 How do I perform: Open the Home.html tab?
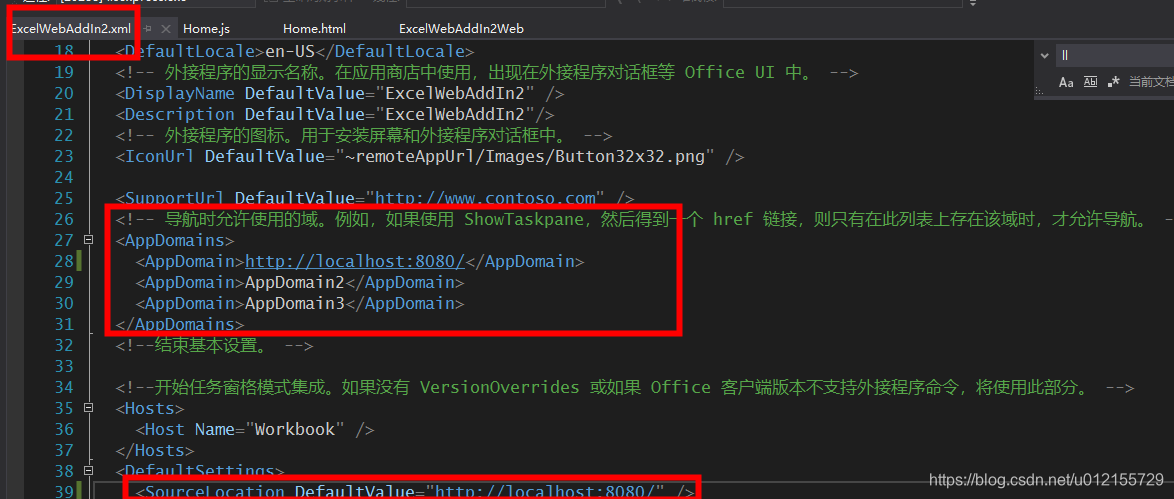314,28
